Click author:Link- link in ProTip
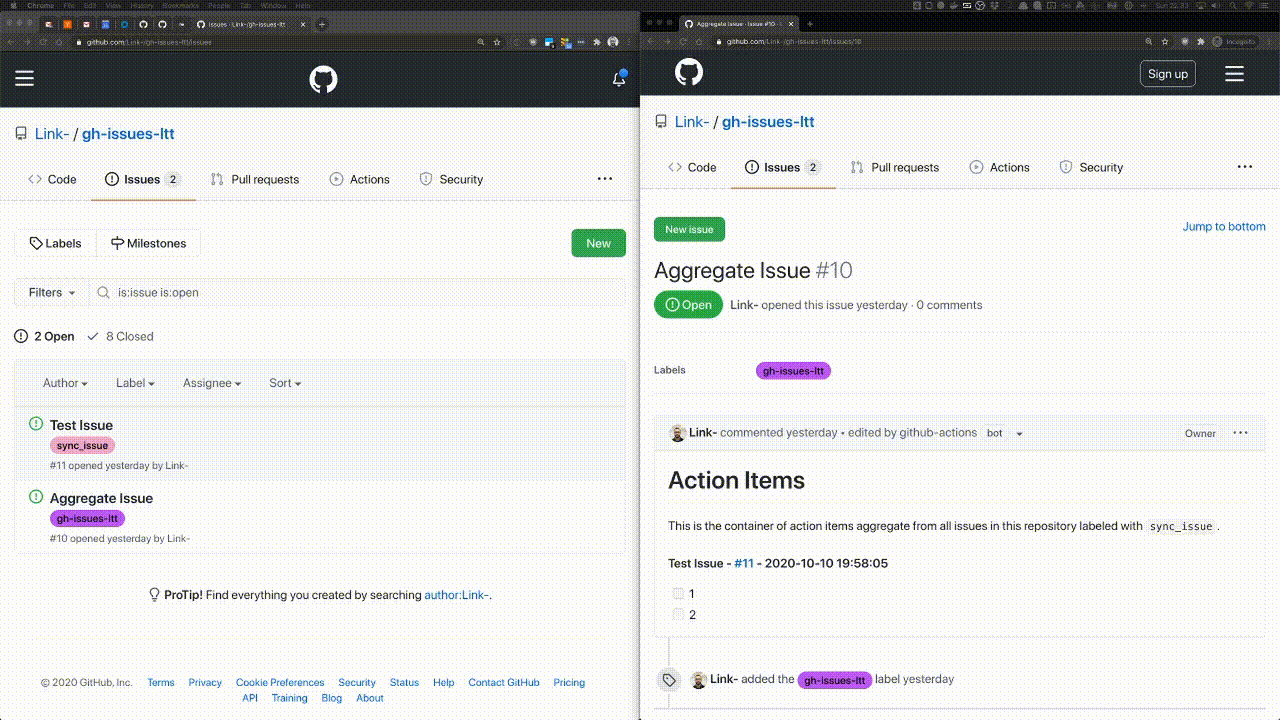This screenshot has height=720, width=1280. (x=456, y=595)
